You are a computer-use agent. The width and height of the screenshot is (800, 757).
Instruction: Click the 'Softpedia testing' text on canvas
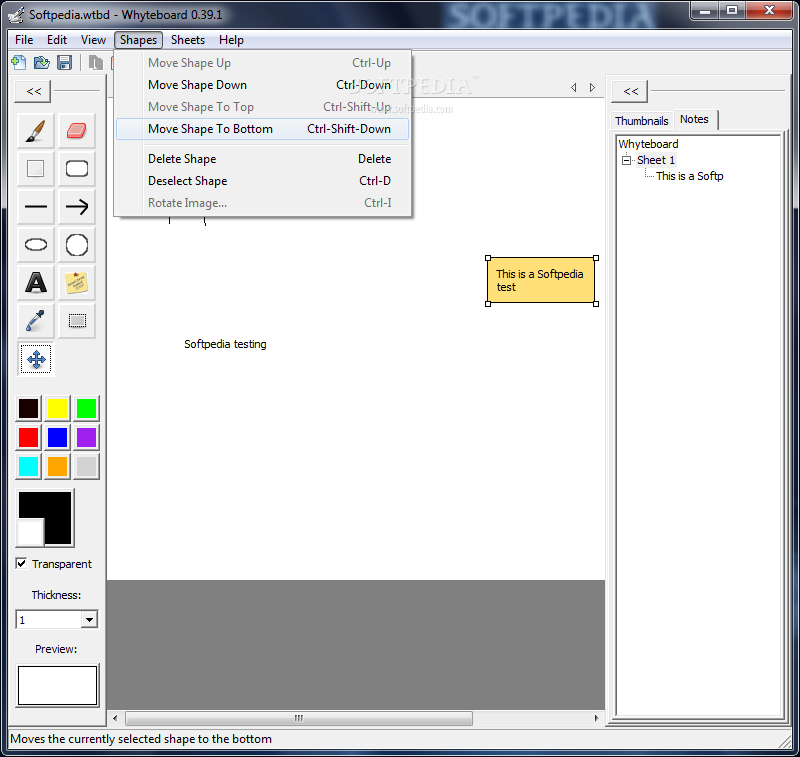225,344
